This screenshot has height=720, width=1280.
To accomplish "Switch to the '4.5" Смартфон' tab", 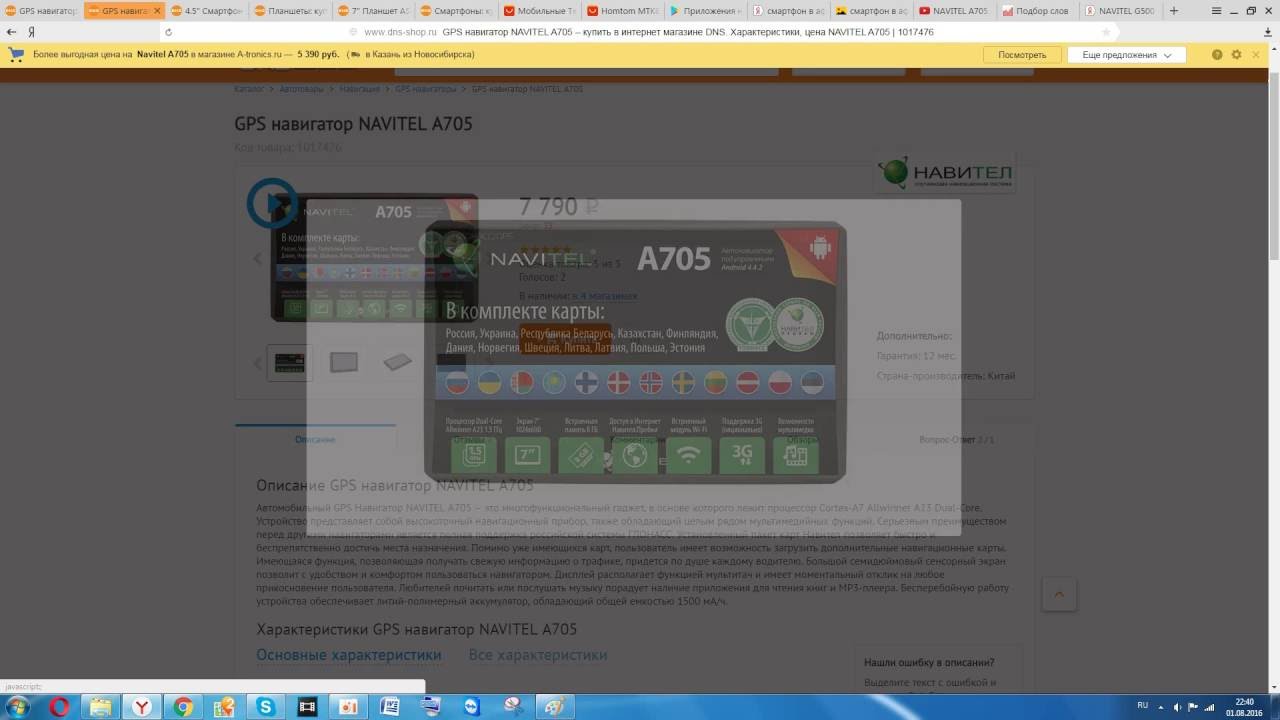I will click(x=206, y=11).
